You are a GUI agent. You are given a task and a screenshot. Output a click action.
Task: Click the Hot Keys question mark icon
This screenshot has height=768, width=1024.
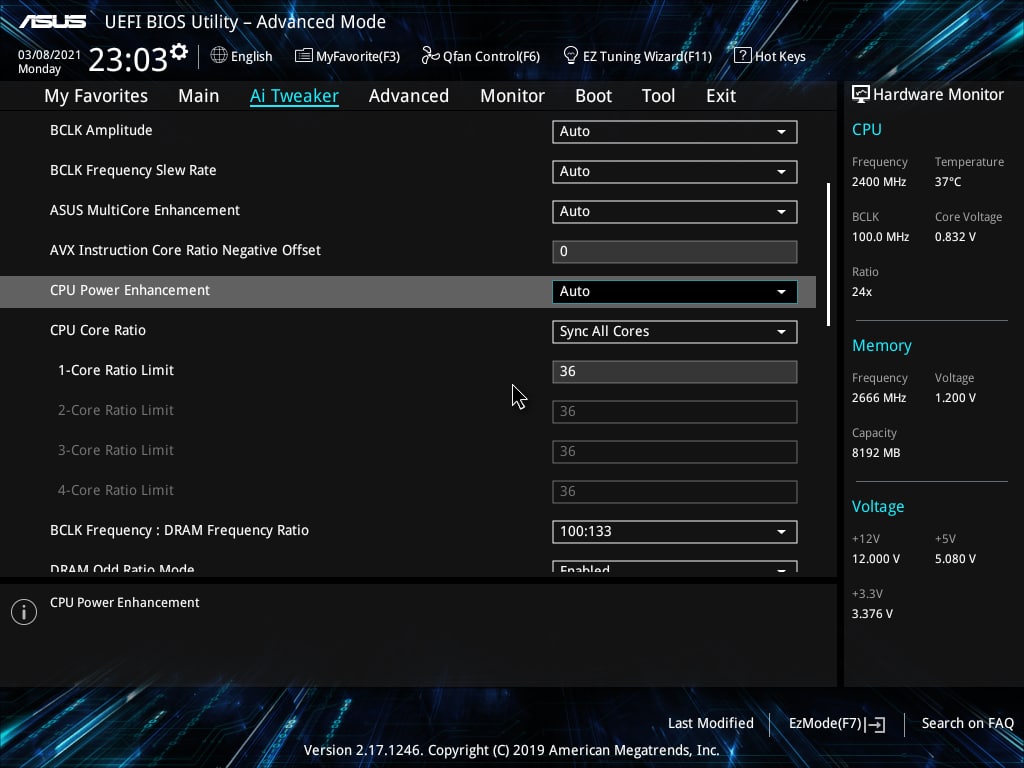point(743,56)
